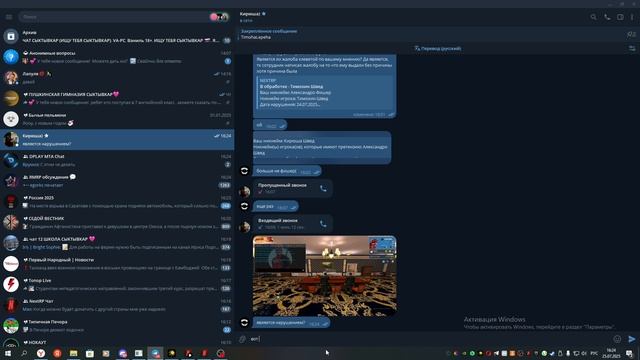640x360 pixels.
Task: Open the DPLAY MTA Chat group
Action: coord(117,160)
